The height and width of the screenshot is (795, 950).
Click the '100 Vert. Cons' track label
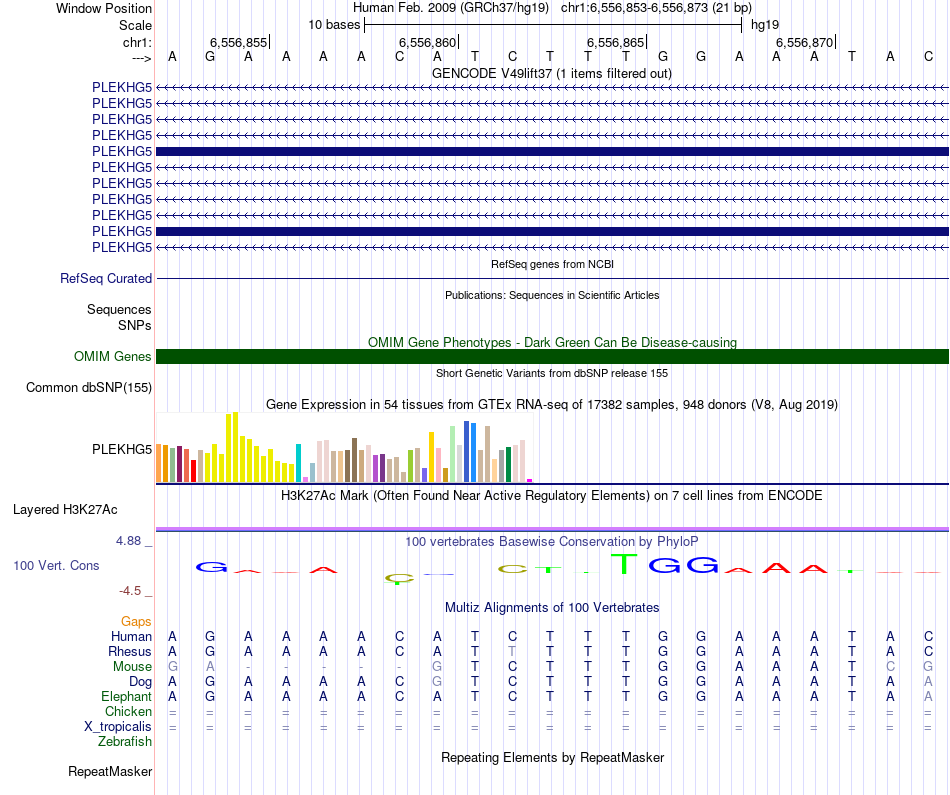click(x=56, y=565)
